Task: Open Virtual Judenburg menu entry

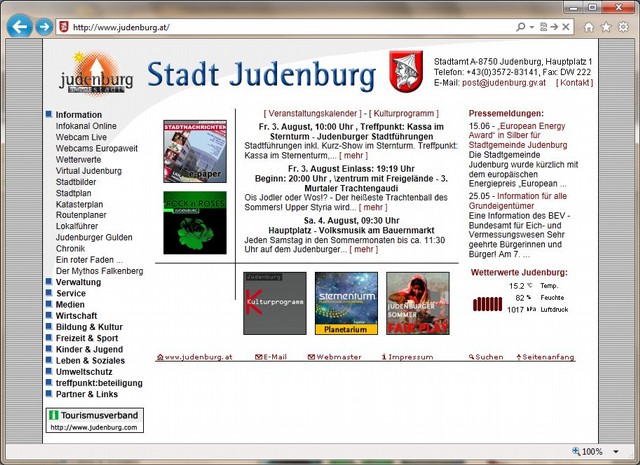Action: [x=89, y=171]
